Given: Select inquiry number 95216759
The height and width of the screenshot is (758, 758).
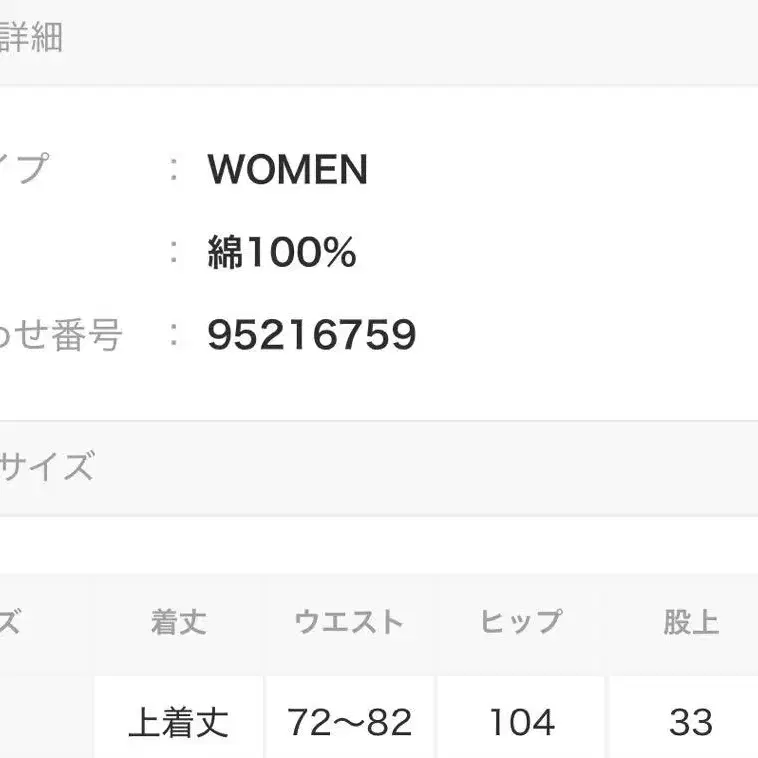Looking at the screenshot, I should (x=311, y=336).
